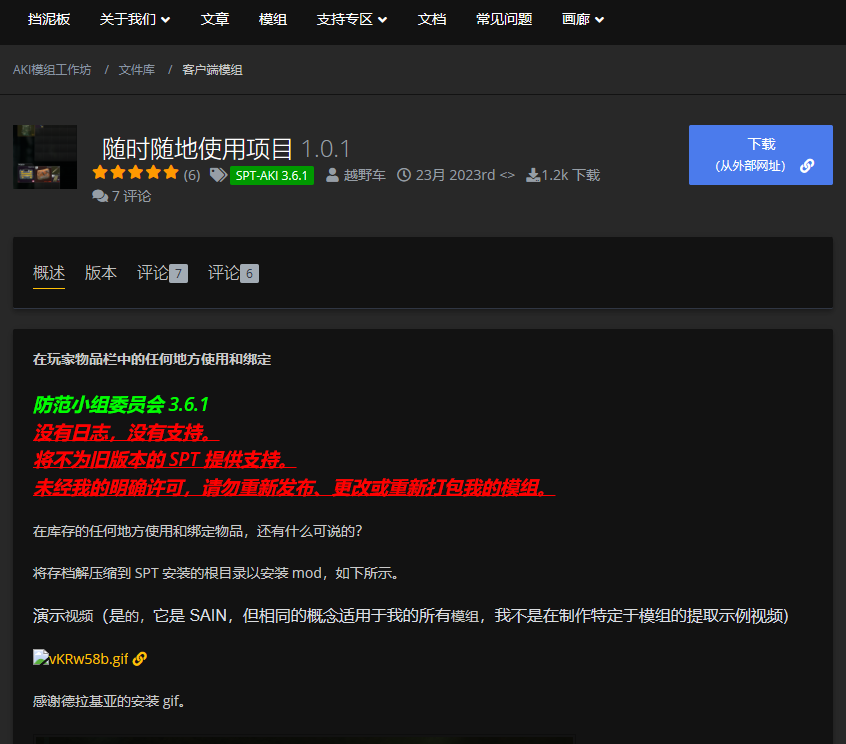This screenshot has width=846, height=744.
Task: Switch to the 概述 tab
Action: pyautogui.click(x=49, y=273)
